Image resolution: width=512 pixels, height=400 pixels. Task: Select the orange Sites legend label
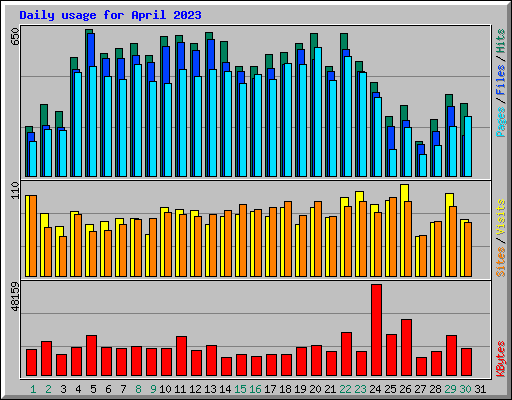click(x=500, y=262)
